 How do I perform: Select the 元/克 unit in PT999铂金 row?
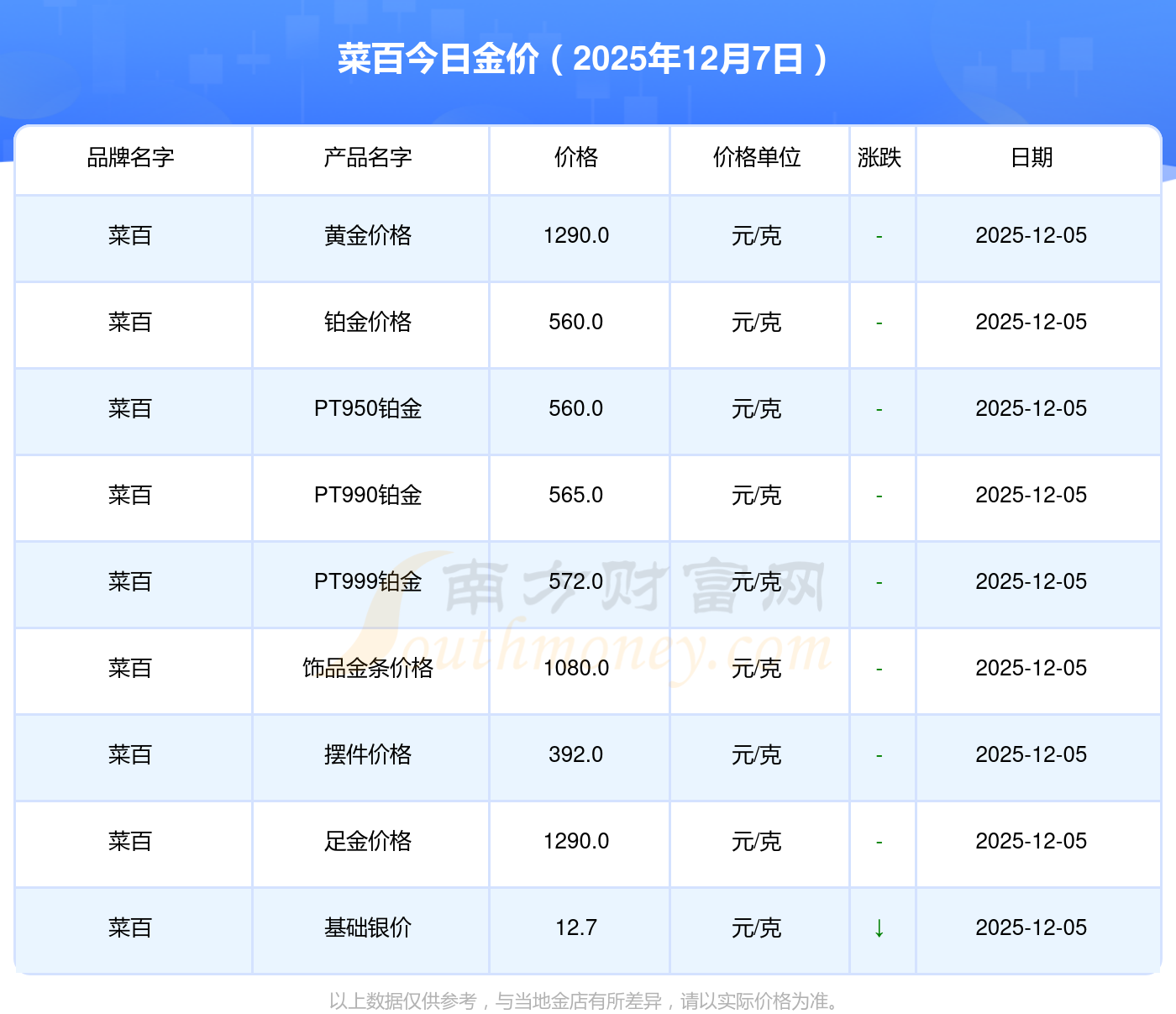pyautogui.click(x=757, y=581)
